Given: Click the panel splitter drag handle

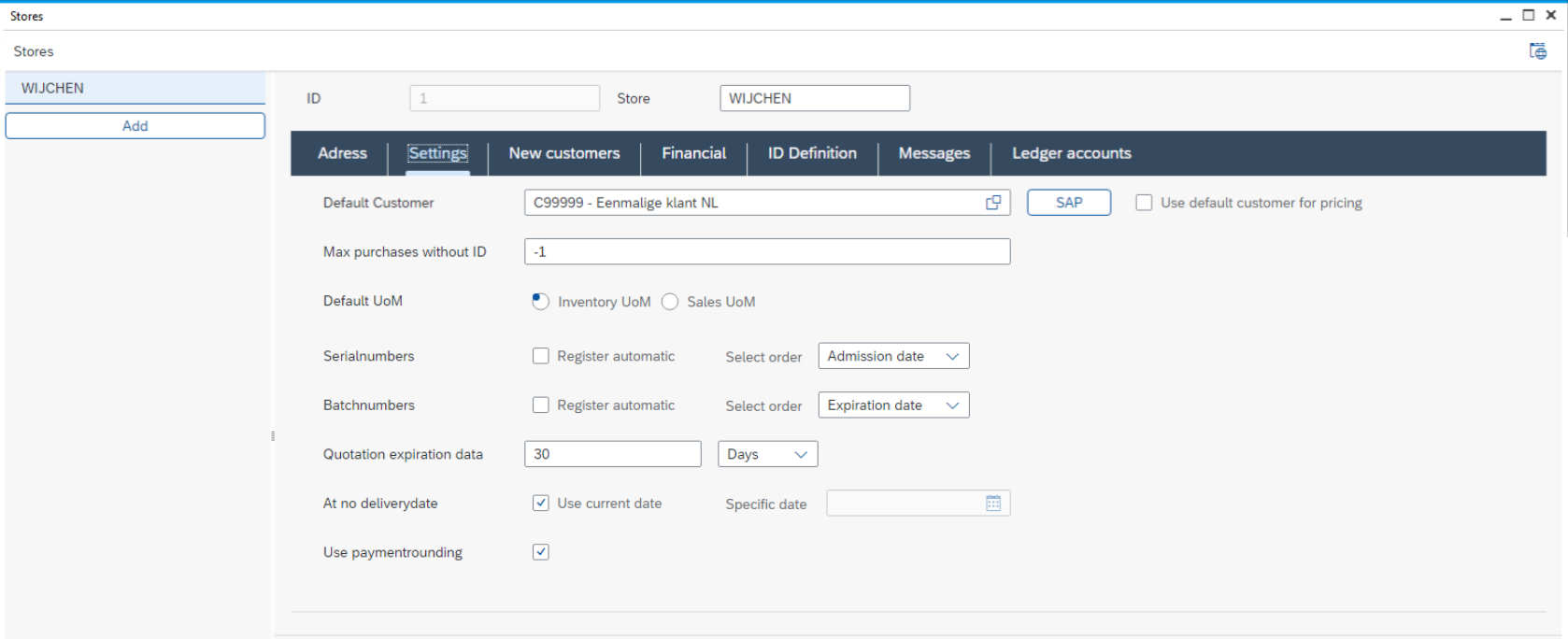Looking at the screenshot, I should 273,435.
